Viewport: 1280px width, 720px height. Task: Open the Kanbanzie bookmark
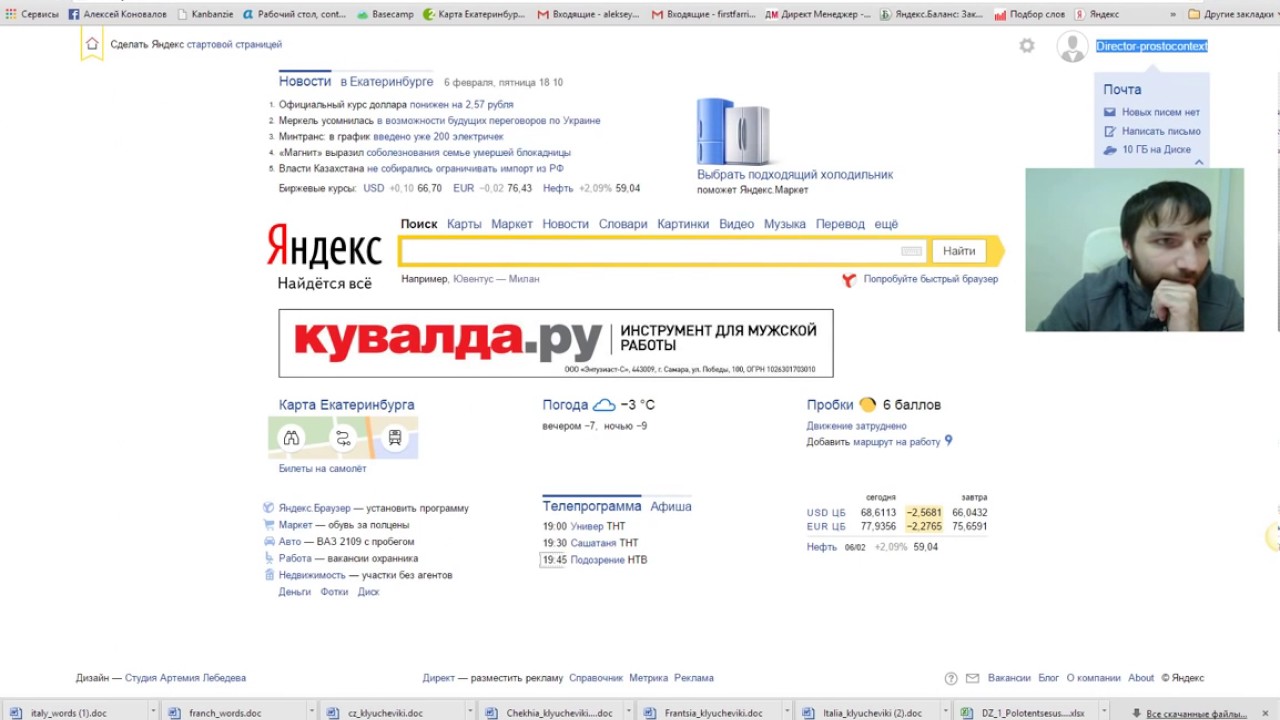coord(205,14)
